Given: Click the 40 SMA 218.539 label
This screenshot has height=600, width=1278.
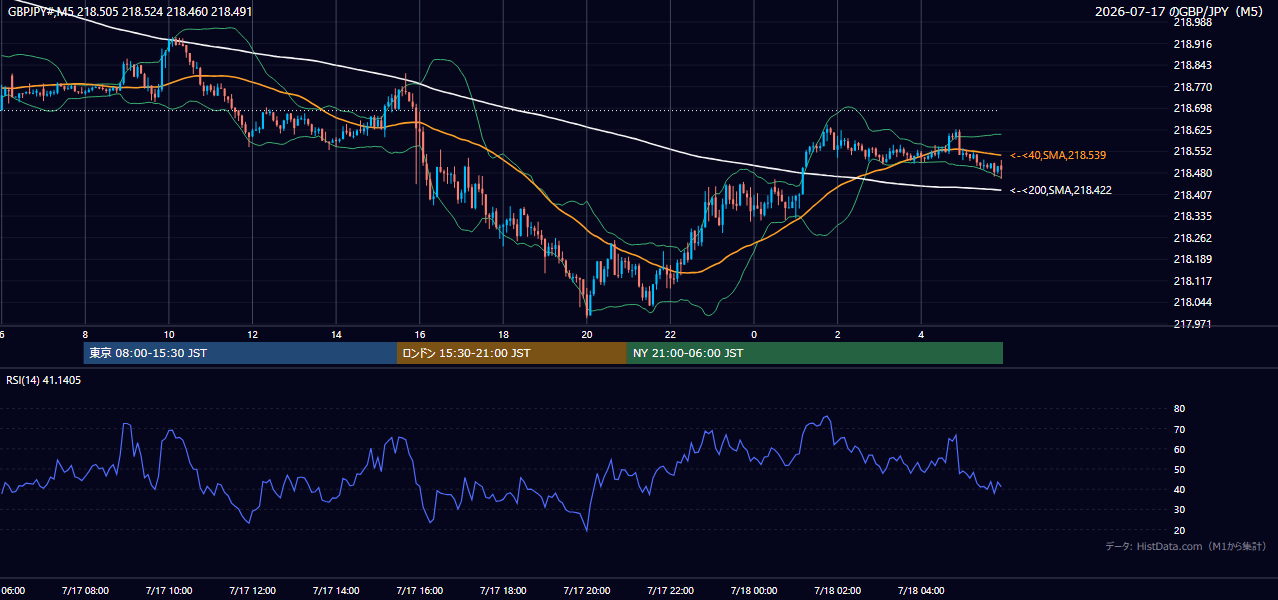Looking at the screenshot, I should (1058, 156).
